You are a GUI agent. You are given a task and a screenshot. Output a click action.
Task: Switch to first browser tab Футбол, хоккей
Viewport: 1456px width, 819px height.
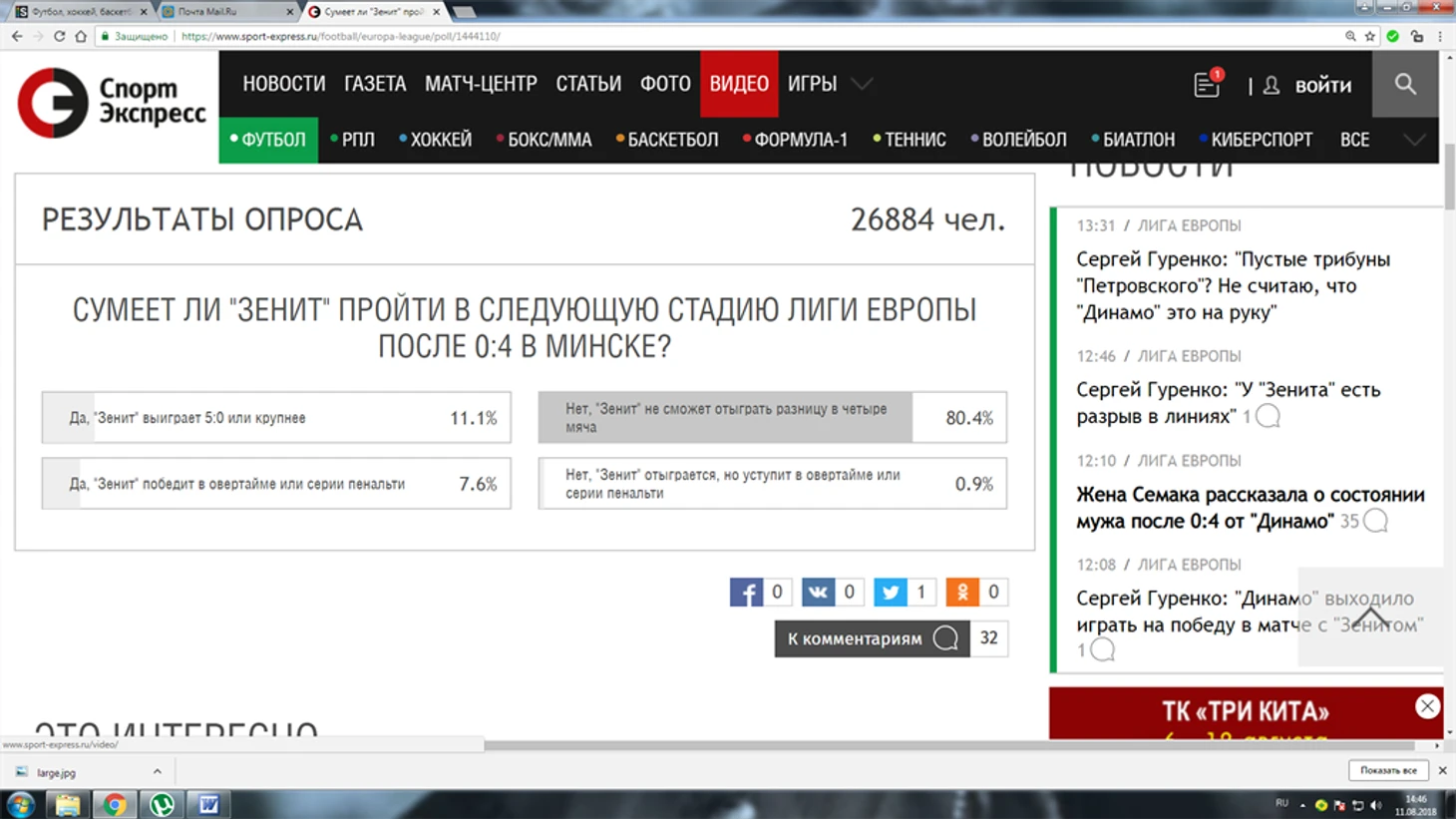81,12
